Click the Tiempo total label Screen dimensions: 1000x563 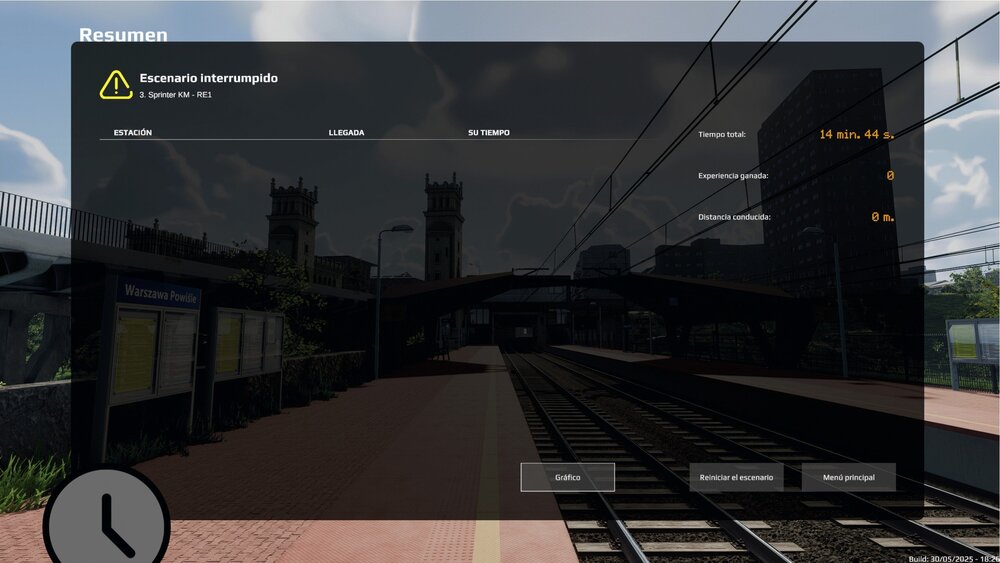tap(722, 134)
